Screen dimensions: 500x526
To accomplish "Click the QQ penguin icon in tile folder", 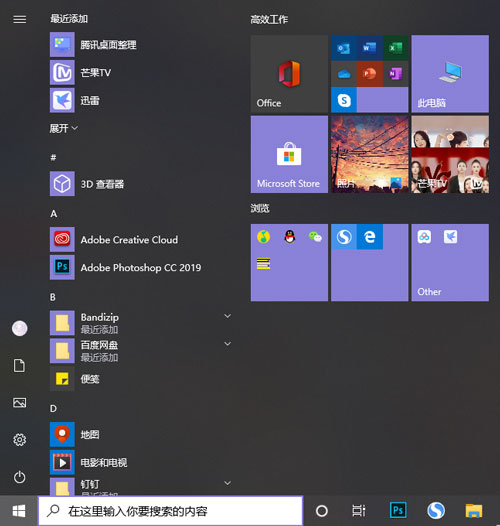I will pos(290,237).
